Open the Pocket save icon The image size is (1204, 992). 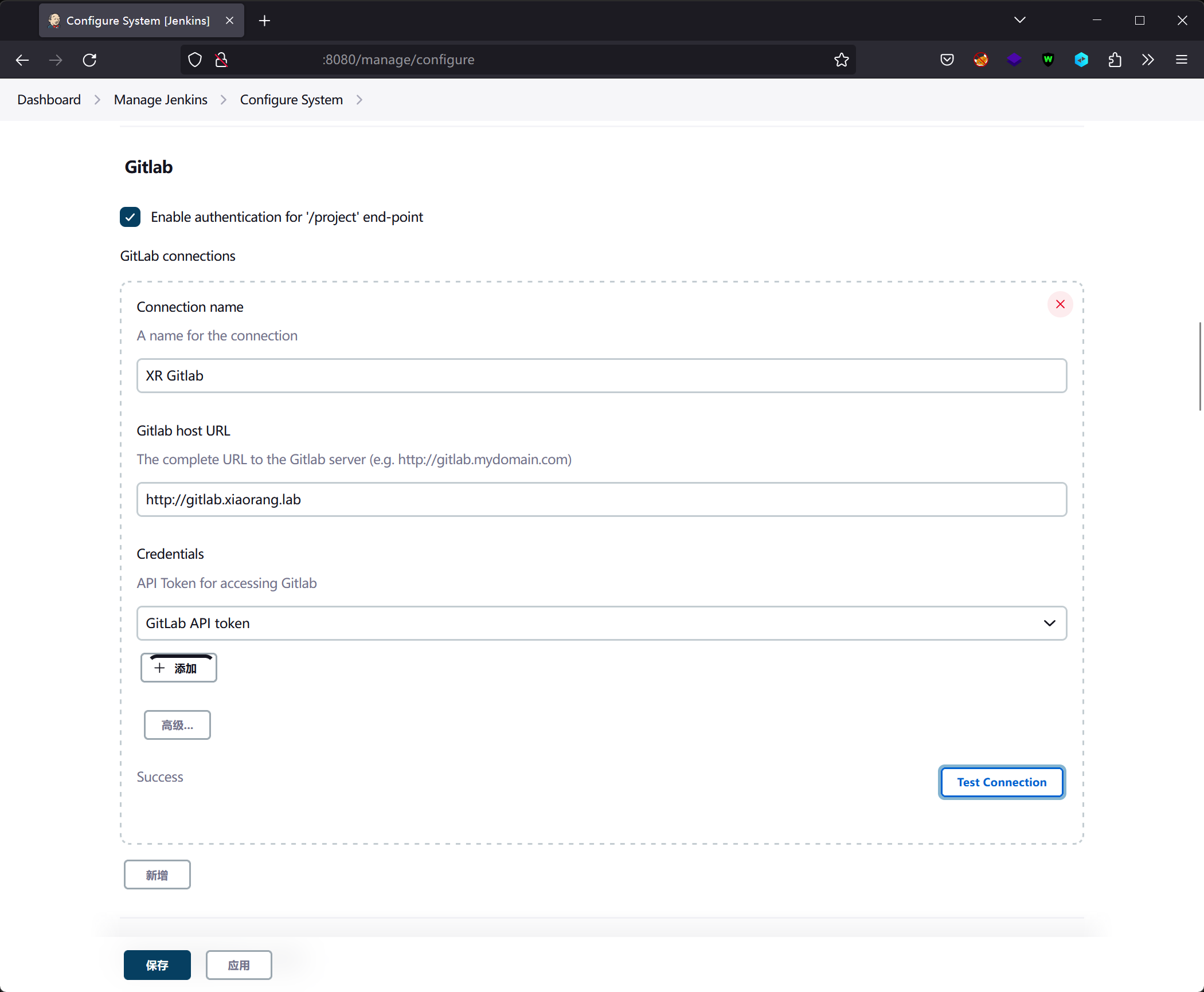[947, 60]
